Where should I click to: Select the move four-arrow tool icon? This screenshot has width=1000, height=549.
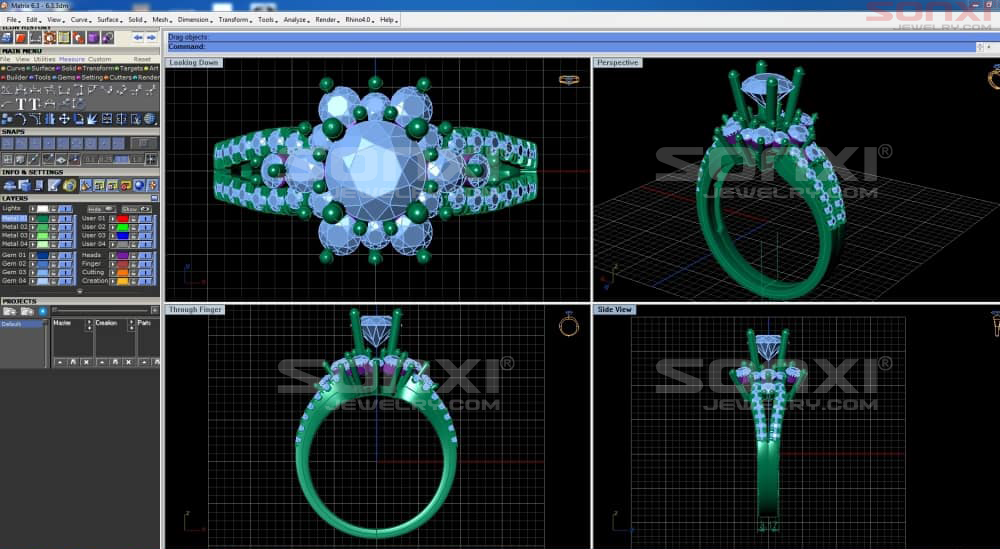tap(64, 119)
